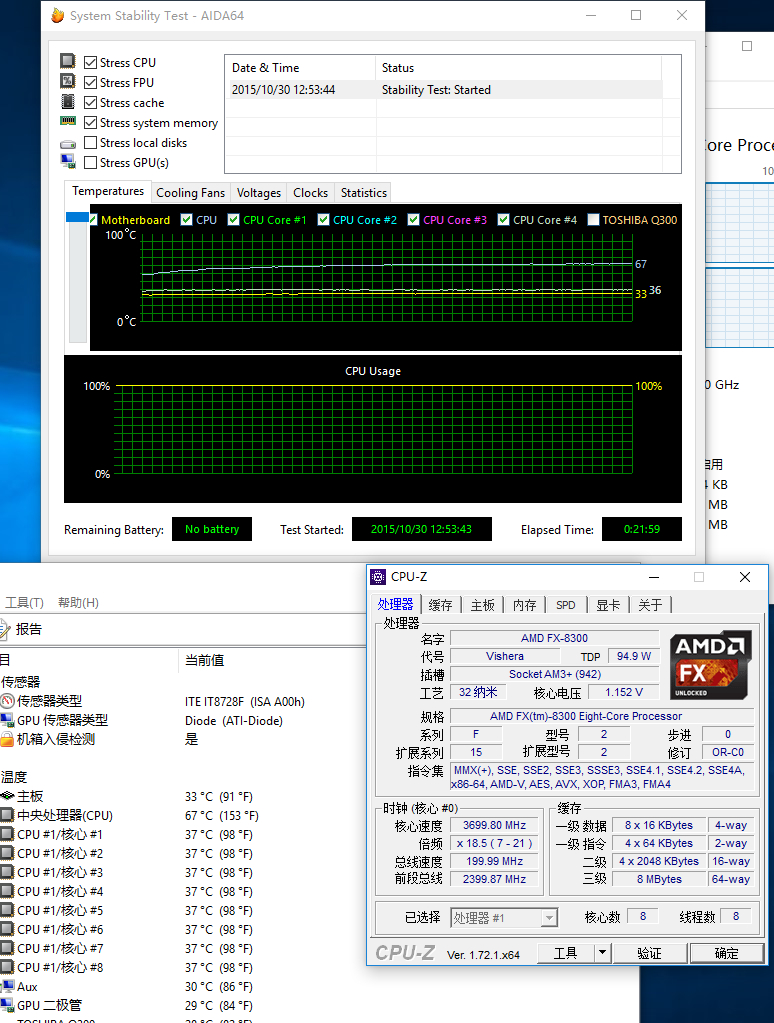The image size is (774, 1023).
Task: Open the 关于 tab in CPU-Z
Action: tap(650, 605)
